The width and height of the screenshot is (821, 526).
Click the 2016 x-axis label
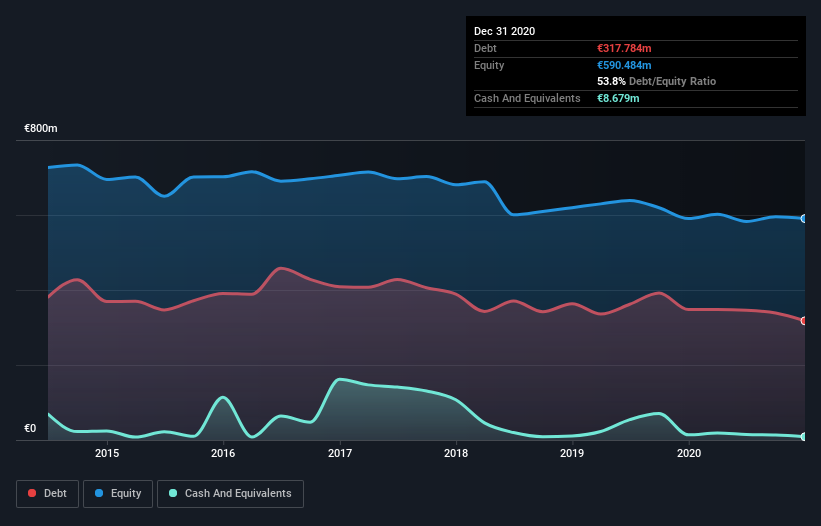point(223,453)
